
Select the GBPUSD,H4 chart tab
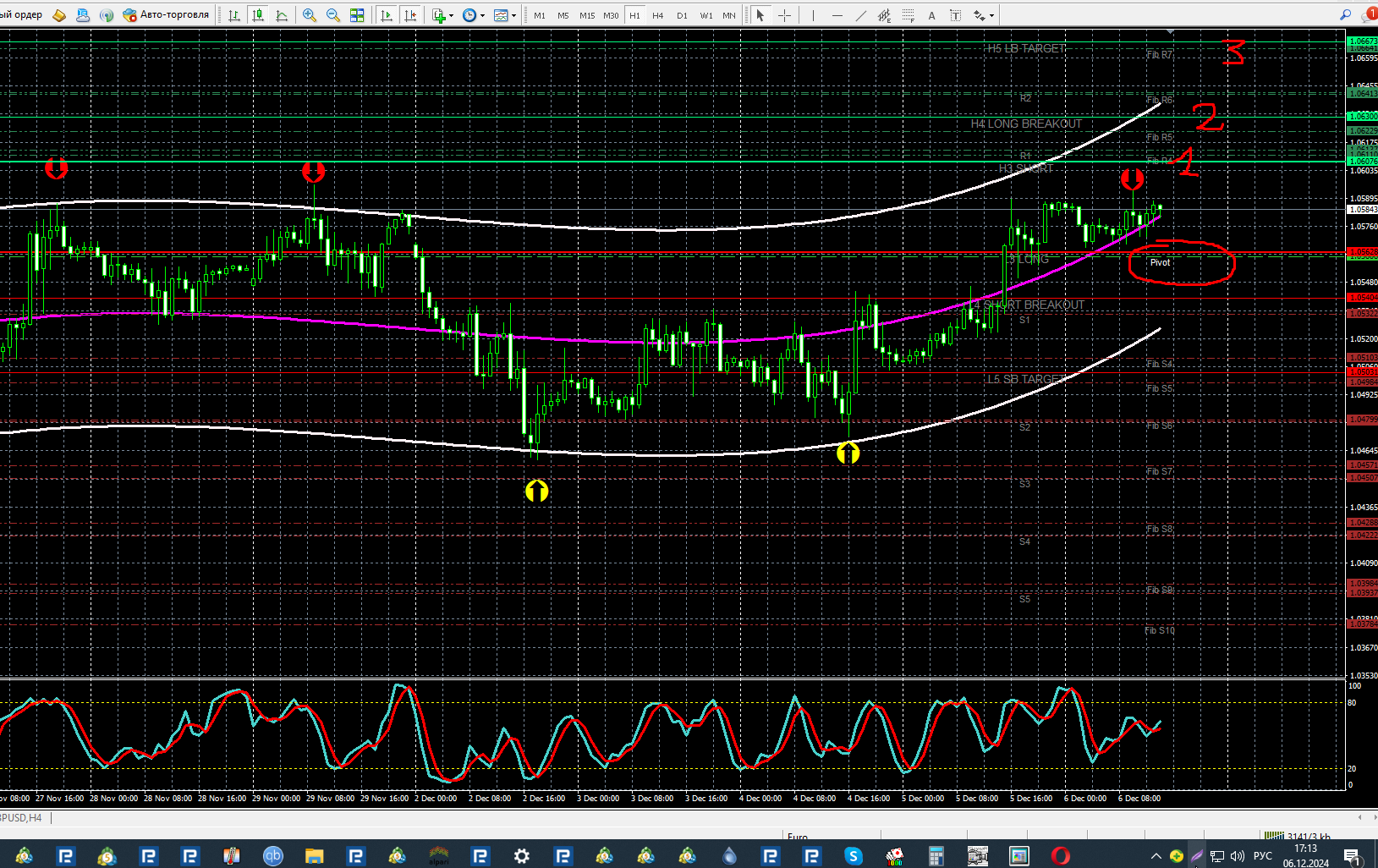[x=21, y=818]
